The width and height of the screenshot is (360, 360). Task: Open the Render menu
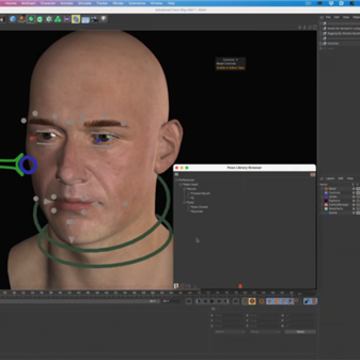118,3
